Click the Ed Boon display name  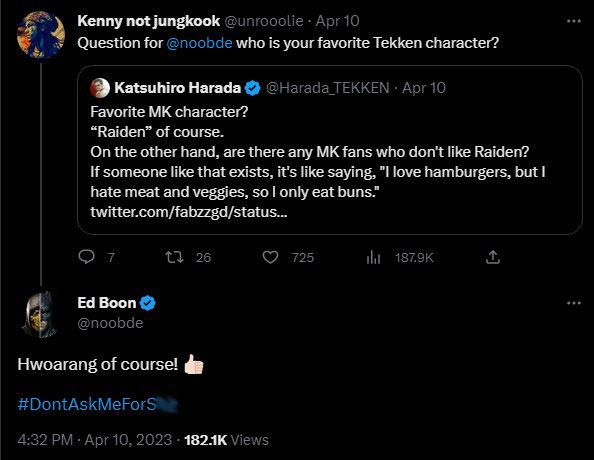pyautogui.click(x=106, y=303)
